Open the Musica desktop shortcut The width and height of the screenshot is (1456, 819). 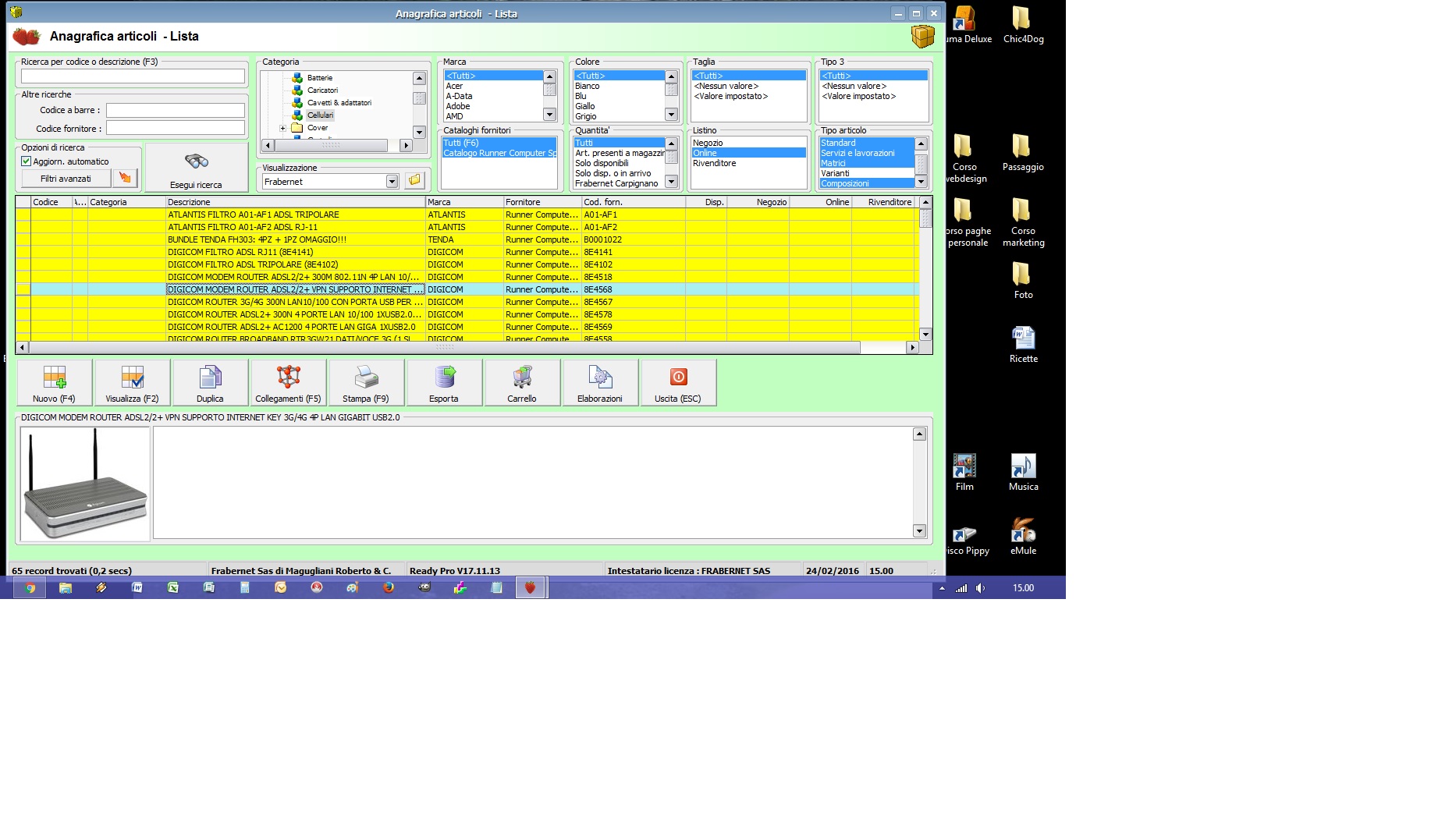pyautogui.click(x=1023, y=473)
